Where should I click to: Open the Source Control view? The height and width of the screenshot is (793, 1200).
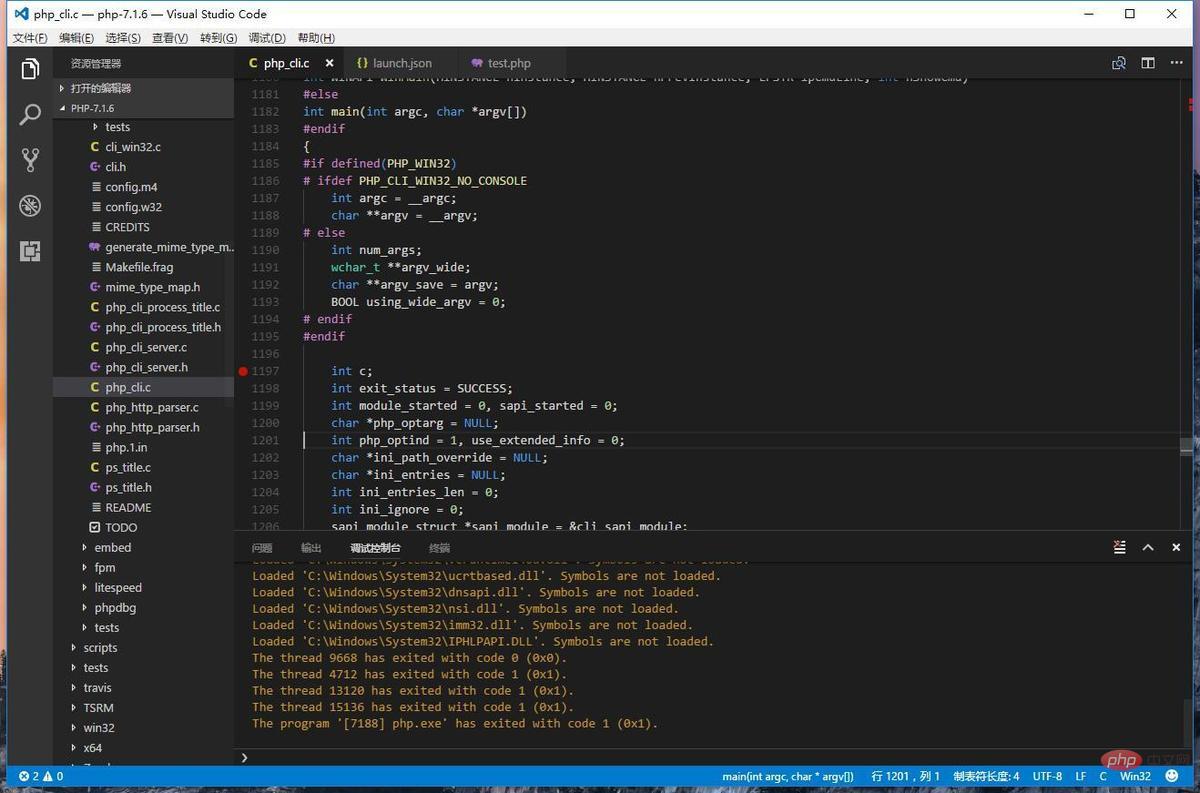click(x=30, y=160)
